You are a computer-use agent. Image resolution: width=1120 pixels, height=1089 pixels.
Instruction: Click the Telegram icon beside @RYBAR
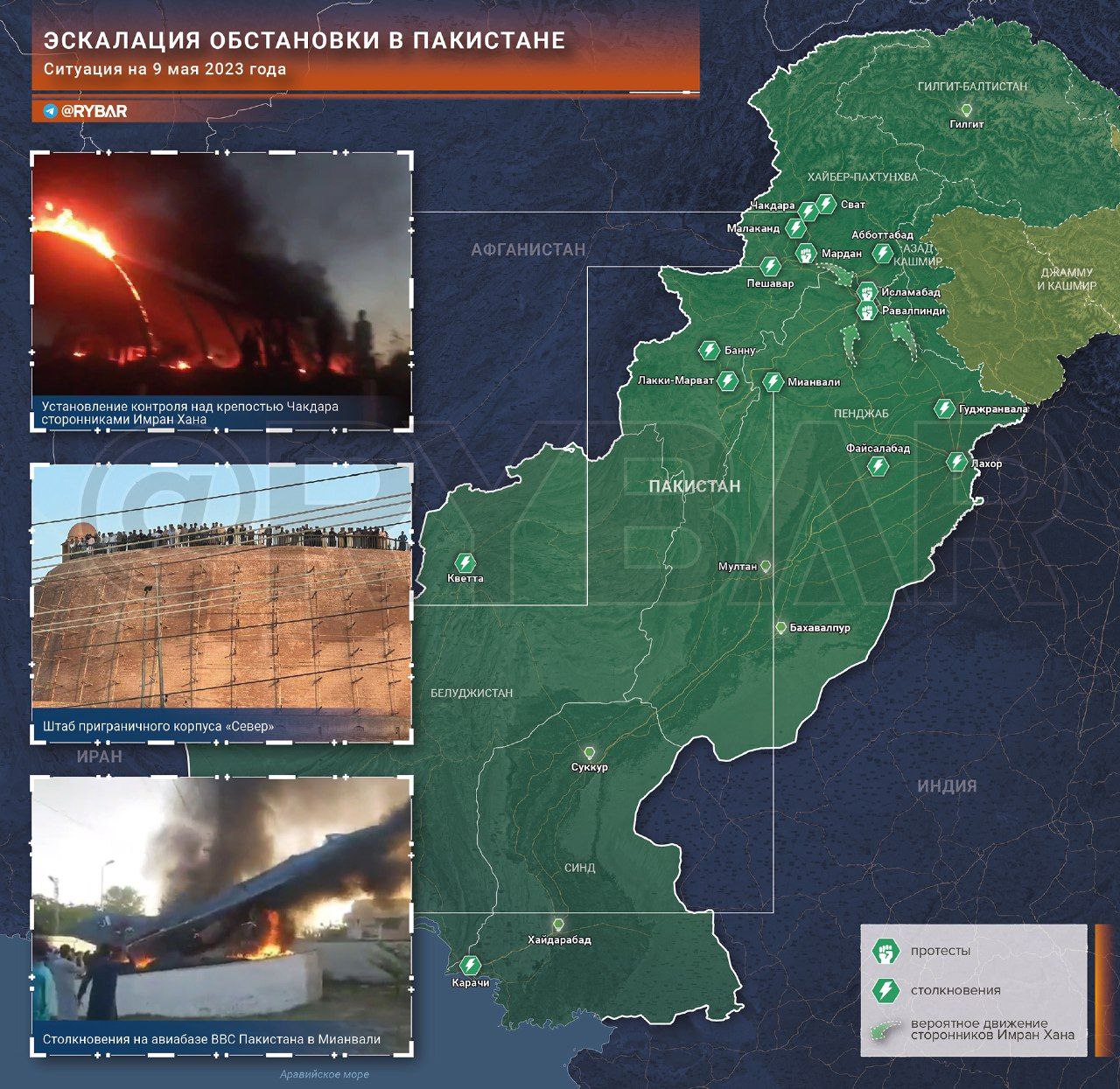[51, 112]
